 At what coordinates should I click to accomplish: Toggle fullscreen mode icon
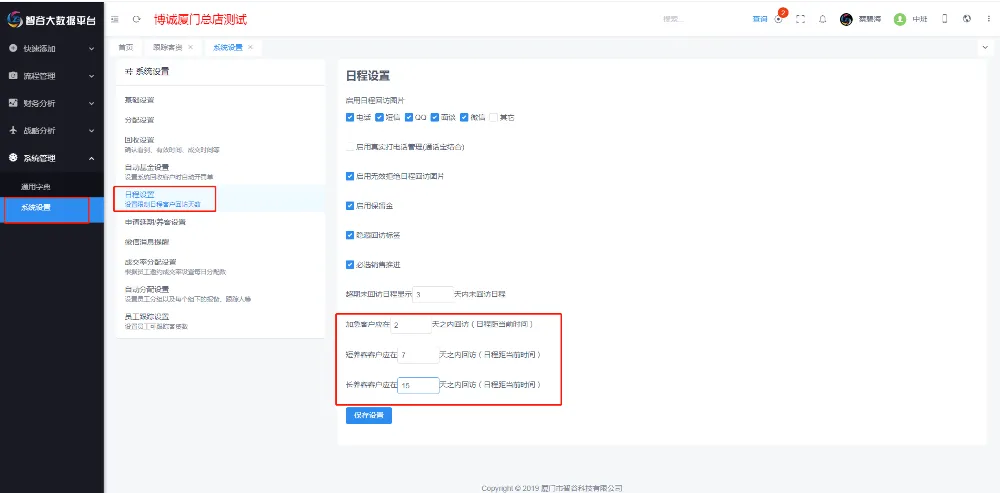tap(800, 19)
